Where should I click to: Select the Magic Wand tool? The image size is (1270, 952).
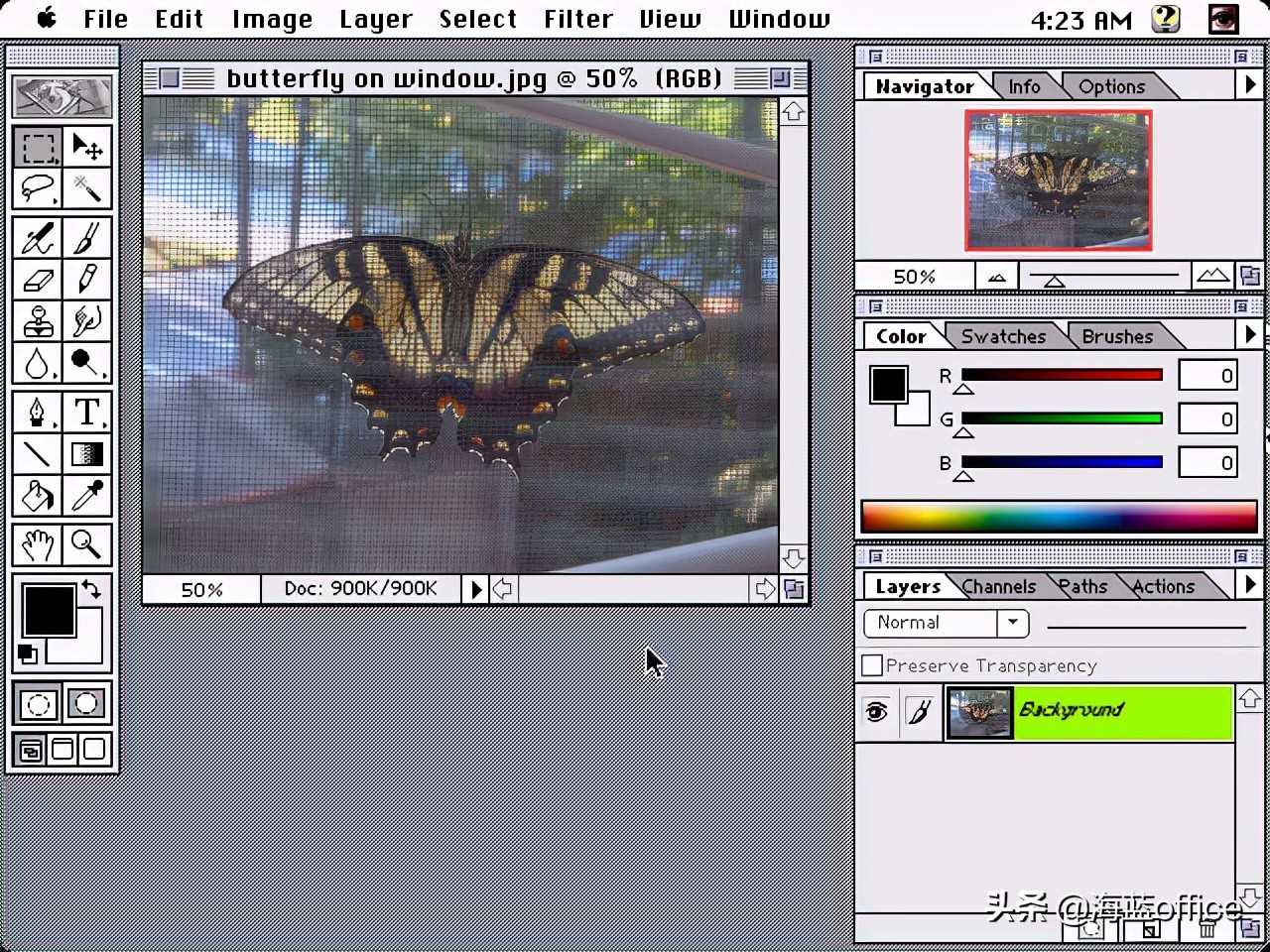(87, 187)
